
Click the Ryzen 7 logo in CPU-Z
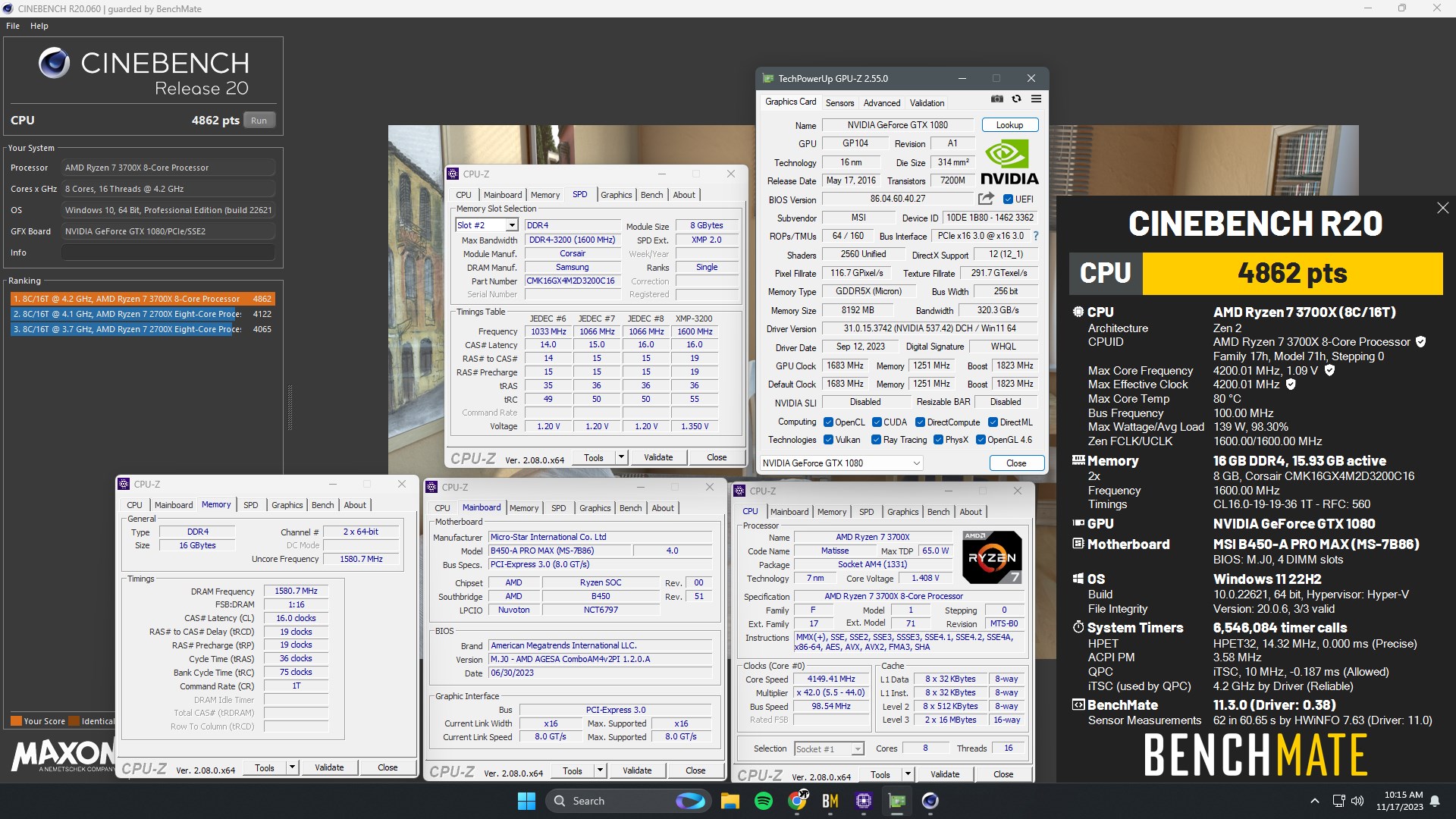click(992, 557)
